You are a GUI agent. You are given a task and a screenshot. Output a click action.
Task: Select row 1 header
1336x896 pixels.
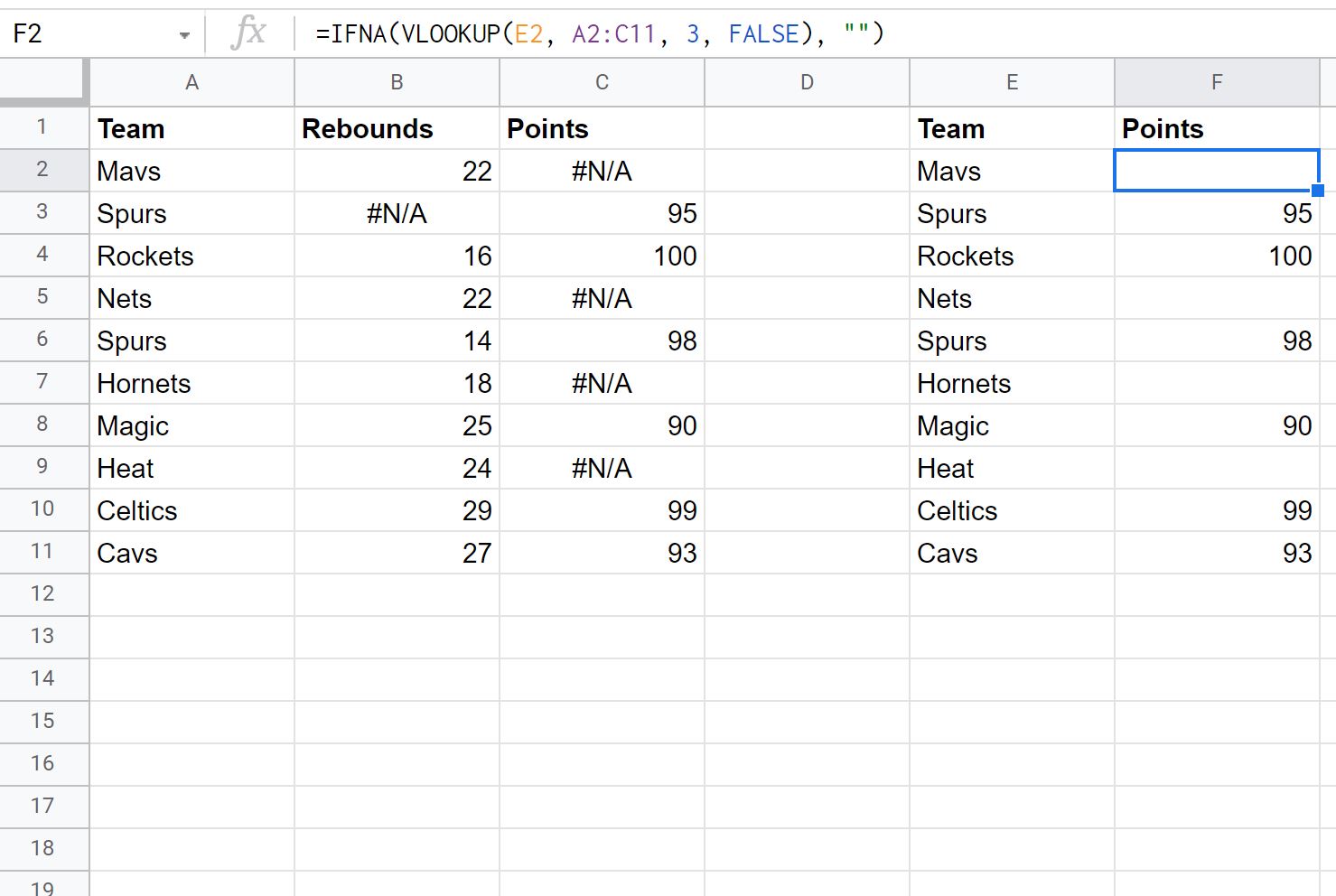click(44, 127)
